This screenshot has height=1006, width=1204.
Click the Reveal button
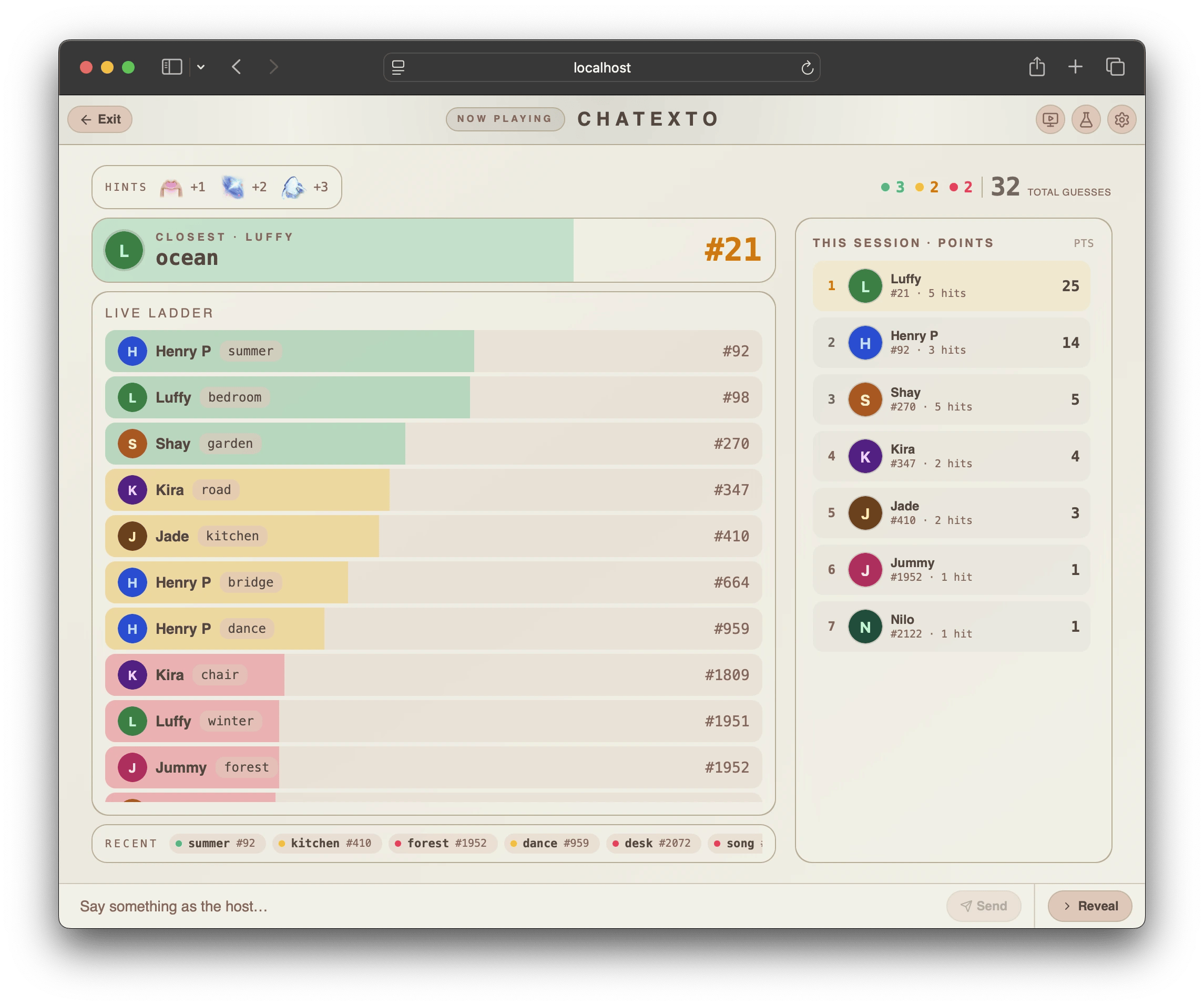[1089, 906]
